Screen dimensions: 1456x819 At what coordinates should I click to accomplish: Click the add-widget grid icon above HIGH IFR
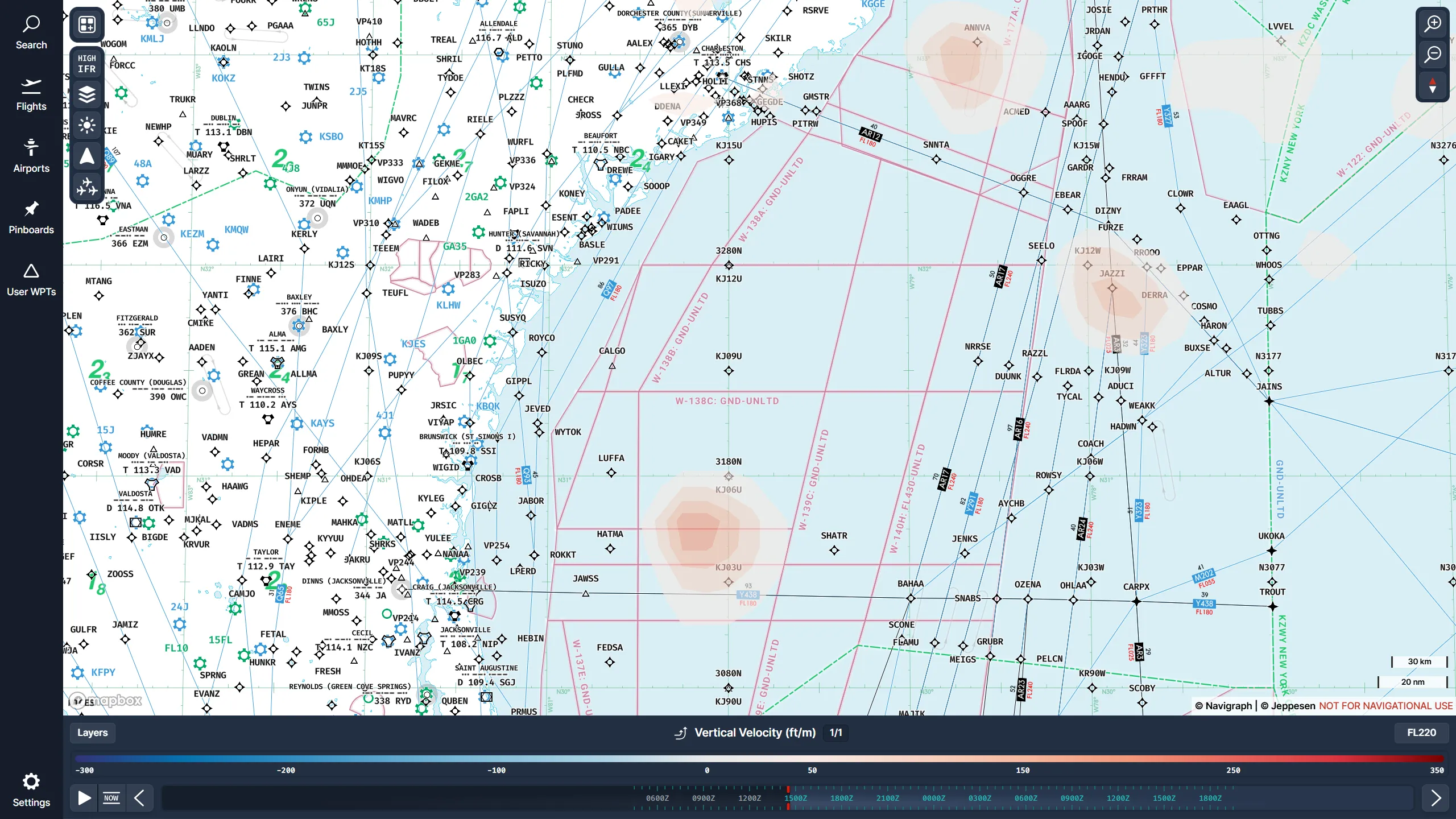click(x=86, y=24)
